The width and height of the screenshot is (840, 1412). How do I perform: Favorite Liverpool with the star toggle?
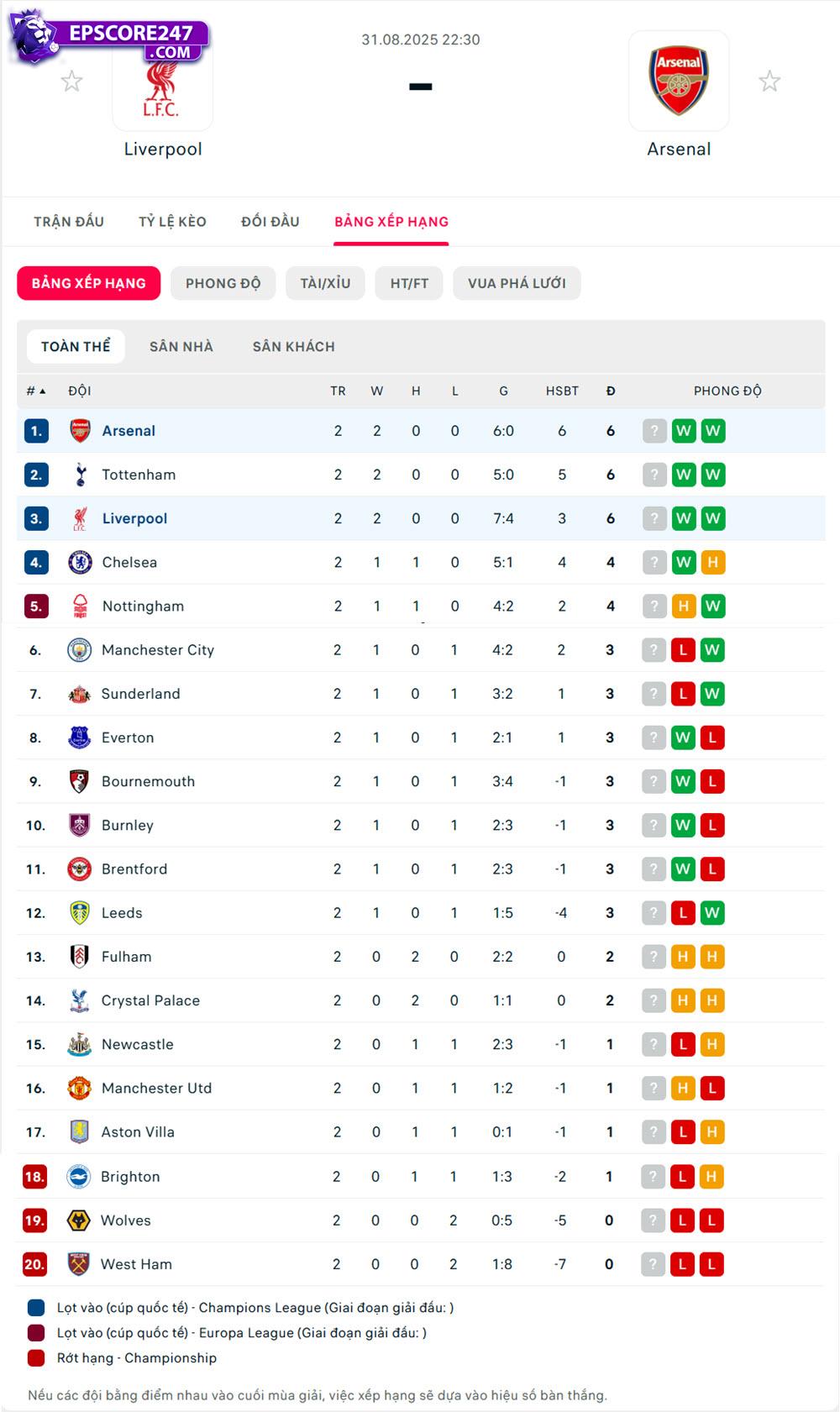(72, 81)
